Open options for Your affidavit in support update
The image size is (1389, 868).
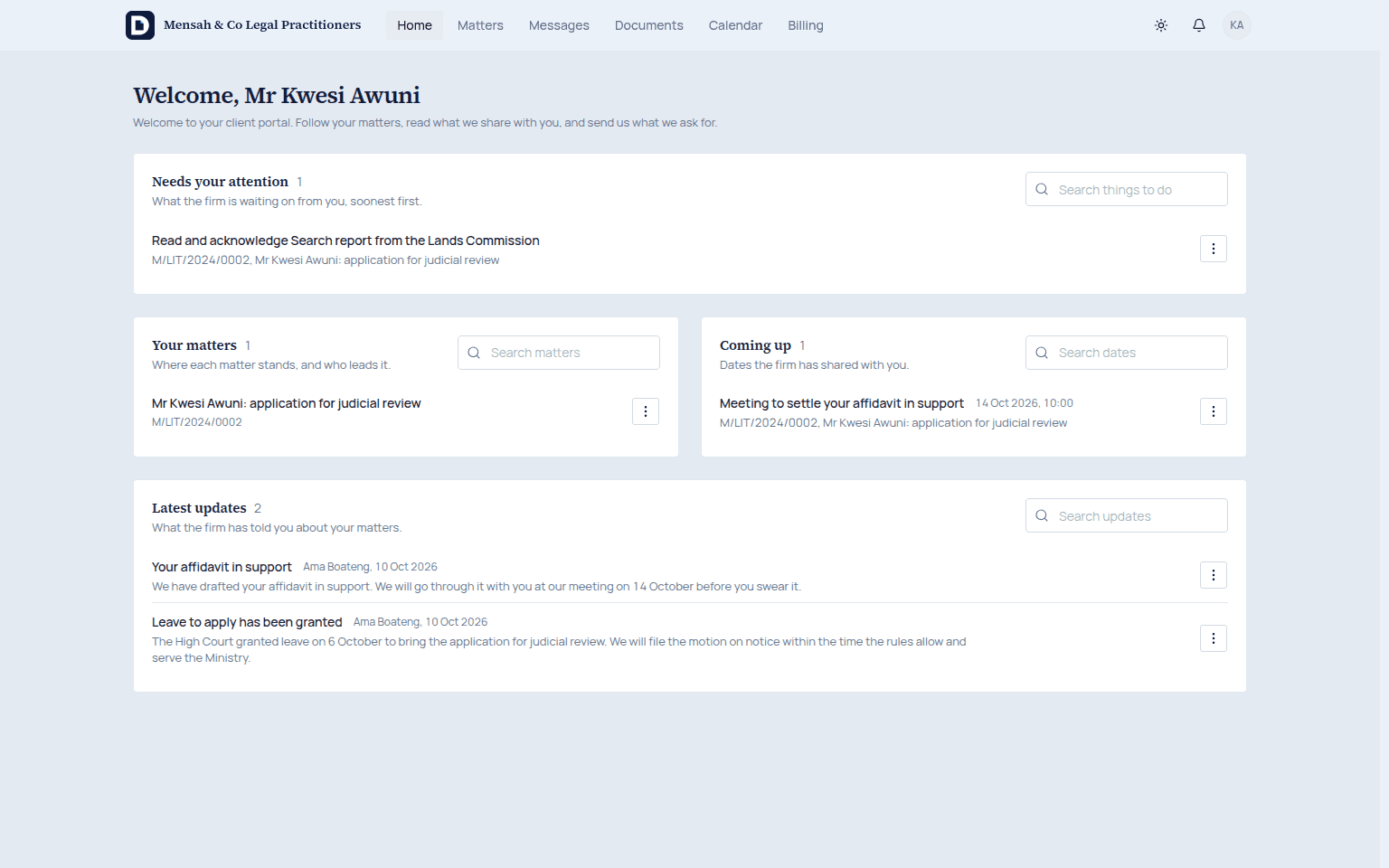click(1214, 575)
